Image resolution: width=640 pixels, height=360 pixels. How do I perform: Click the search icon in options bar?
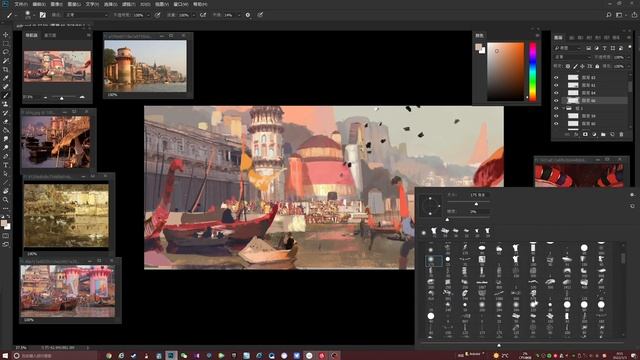point(609,15)
